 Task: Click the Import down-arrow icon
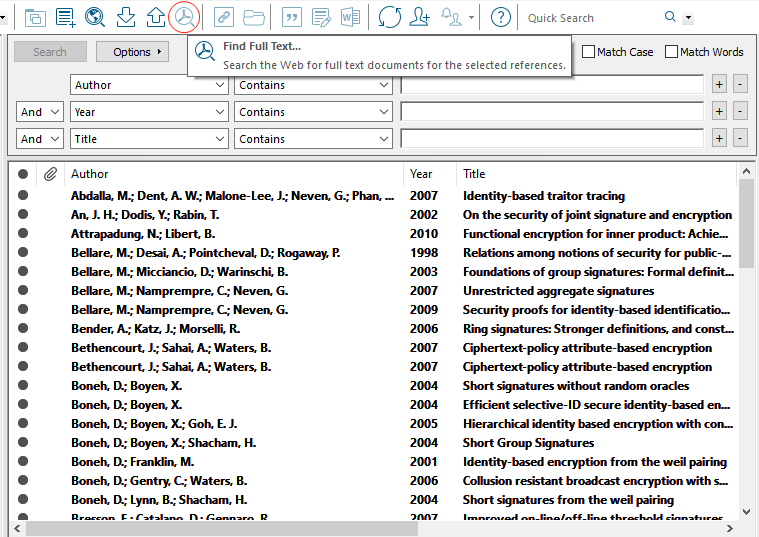coord(126,17)
